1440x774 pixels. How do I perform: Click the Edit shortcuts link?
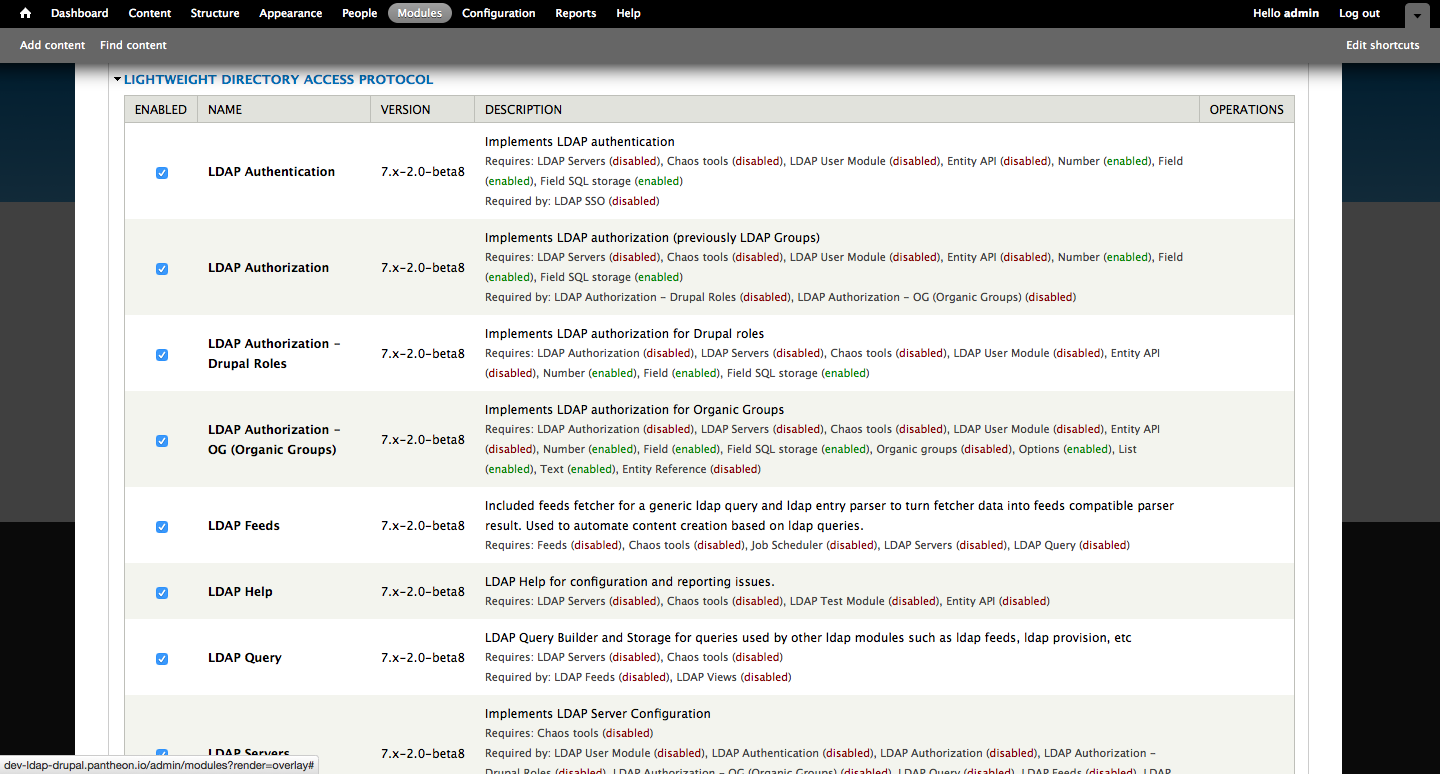pos(1383,45)
